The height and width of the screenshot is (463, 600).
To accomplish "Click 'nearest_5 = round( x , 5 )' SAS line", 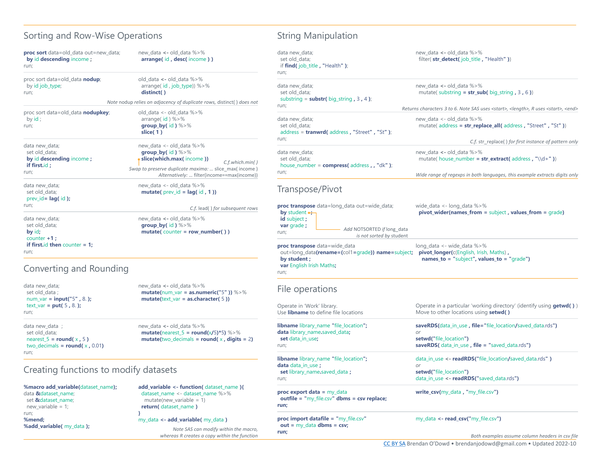I will click(x=58, y=339).
